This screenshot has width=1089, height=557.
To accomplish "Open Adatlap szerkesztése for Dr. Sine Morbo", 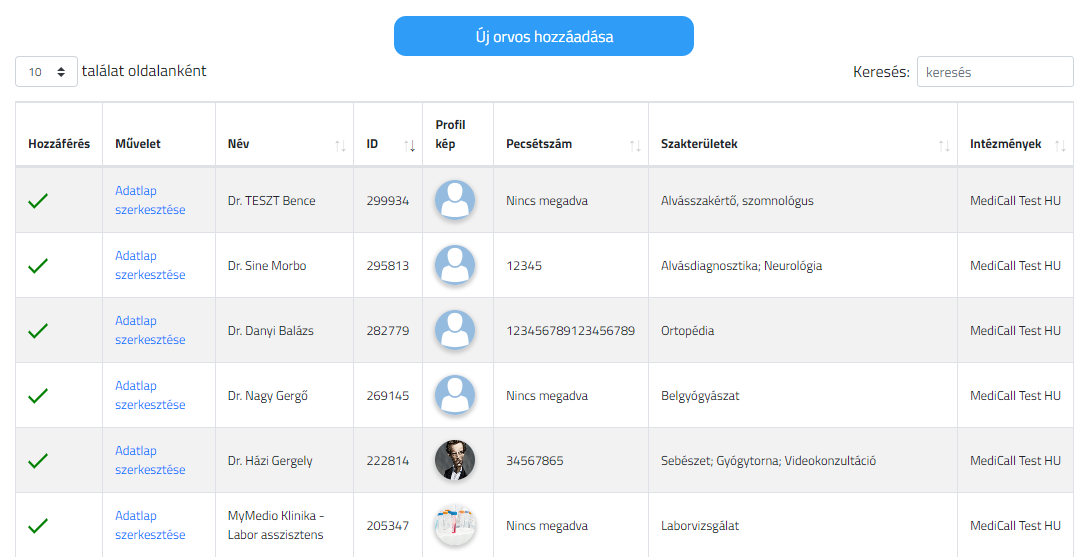I will (x=150, y=265).
